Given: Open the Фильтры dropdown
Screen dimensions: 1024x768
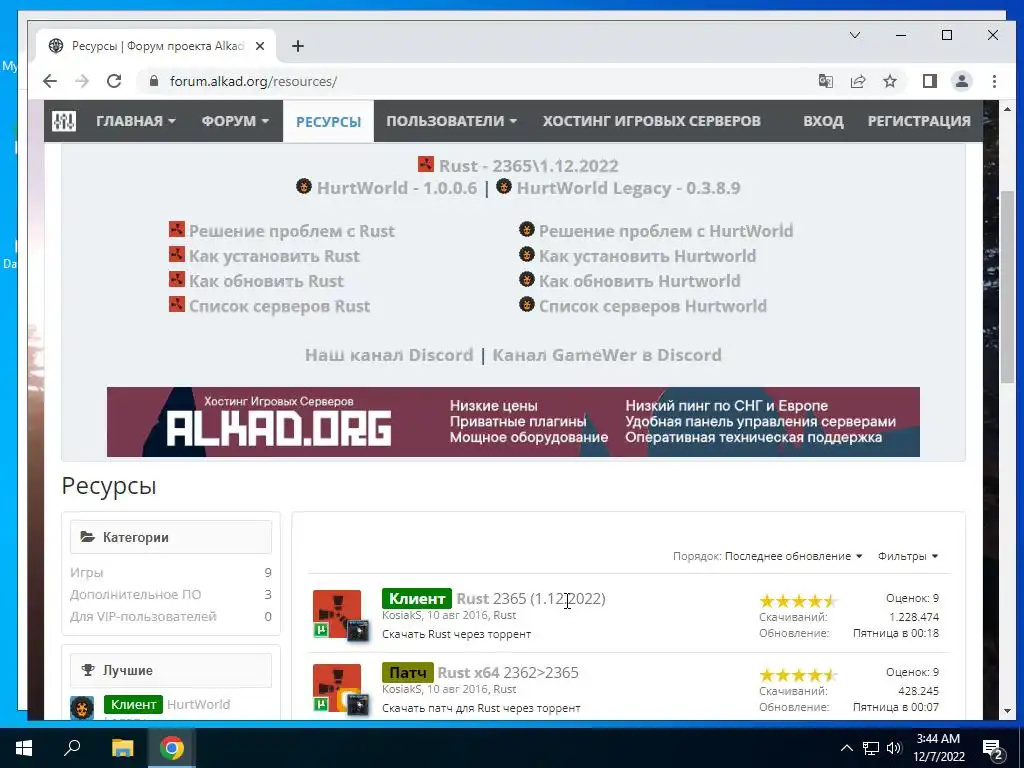Looking at the screenshot, I should [x=908, y=556].
